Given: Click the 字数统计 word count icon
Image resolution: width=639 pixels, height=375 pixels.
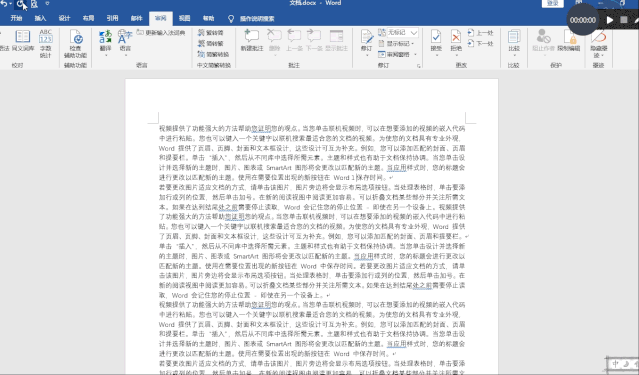Looking at the screenshot, I should pyautogui.click(x=46, y=43).
